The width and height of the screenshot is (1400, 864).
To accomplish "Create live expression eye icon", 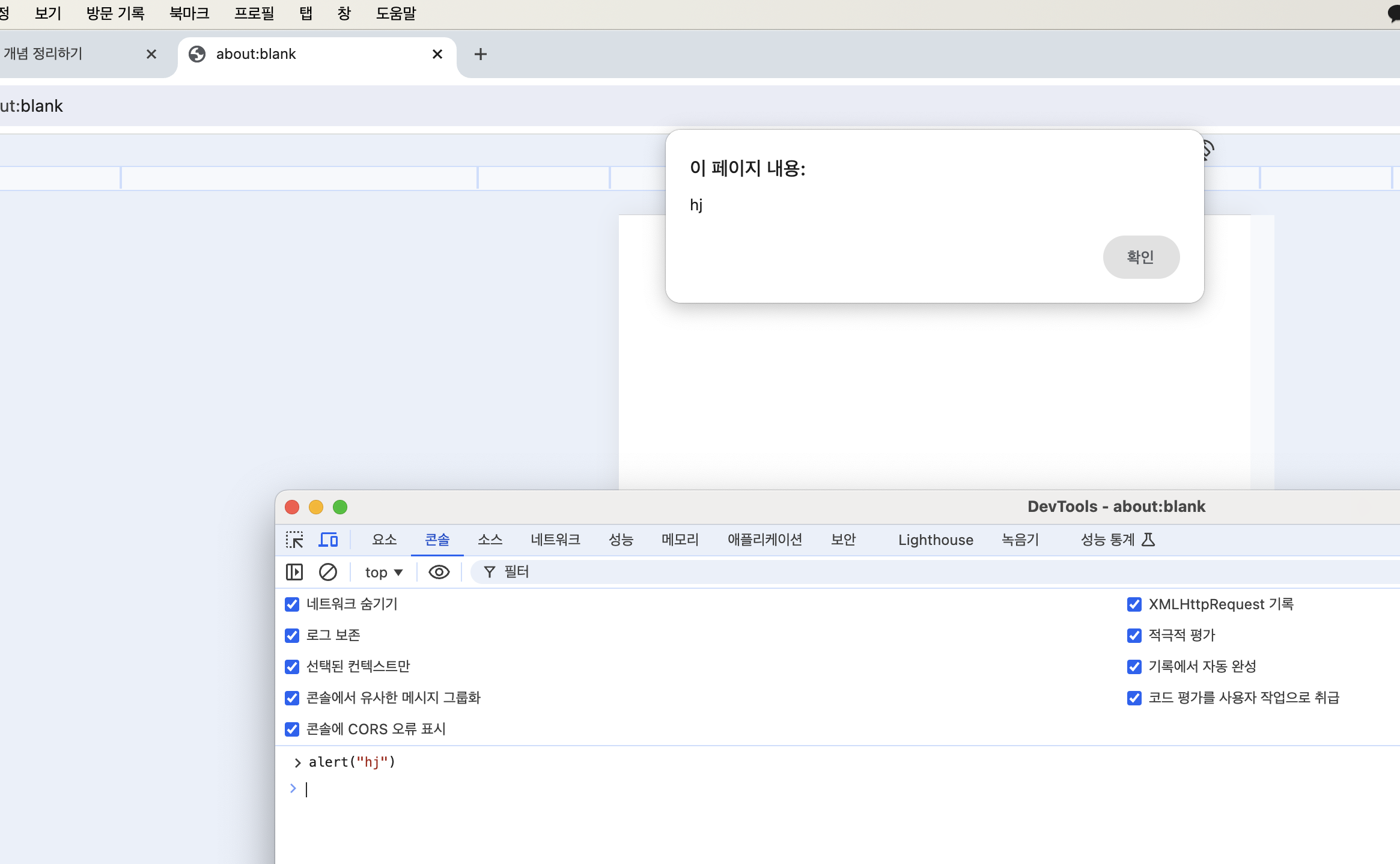I will coord(439,572).
